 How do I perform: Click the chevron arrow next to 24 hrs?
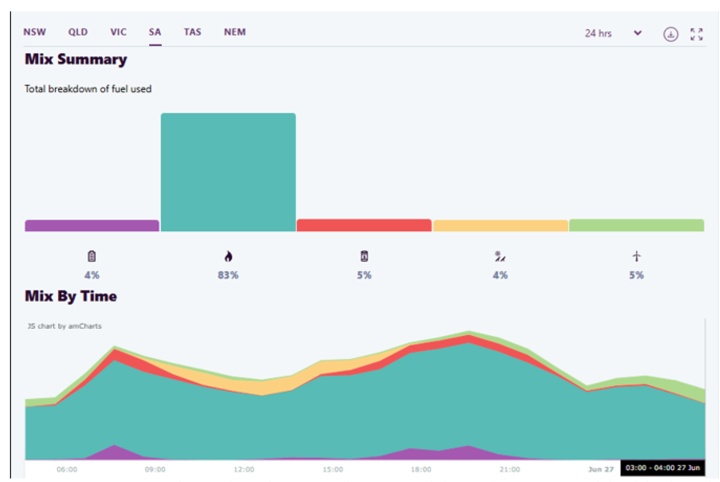coord(638,33)
